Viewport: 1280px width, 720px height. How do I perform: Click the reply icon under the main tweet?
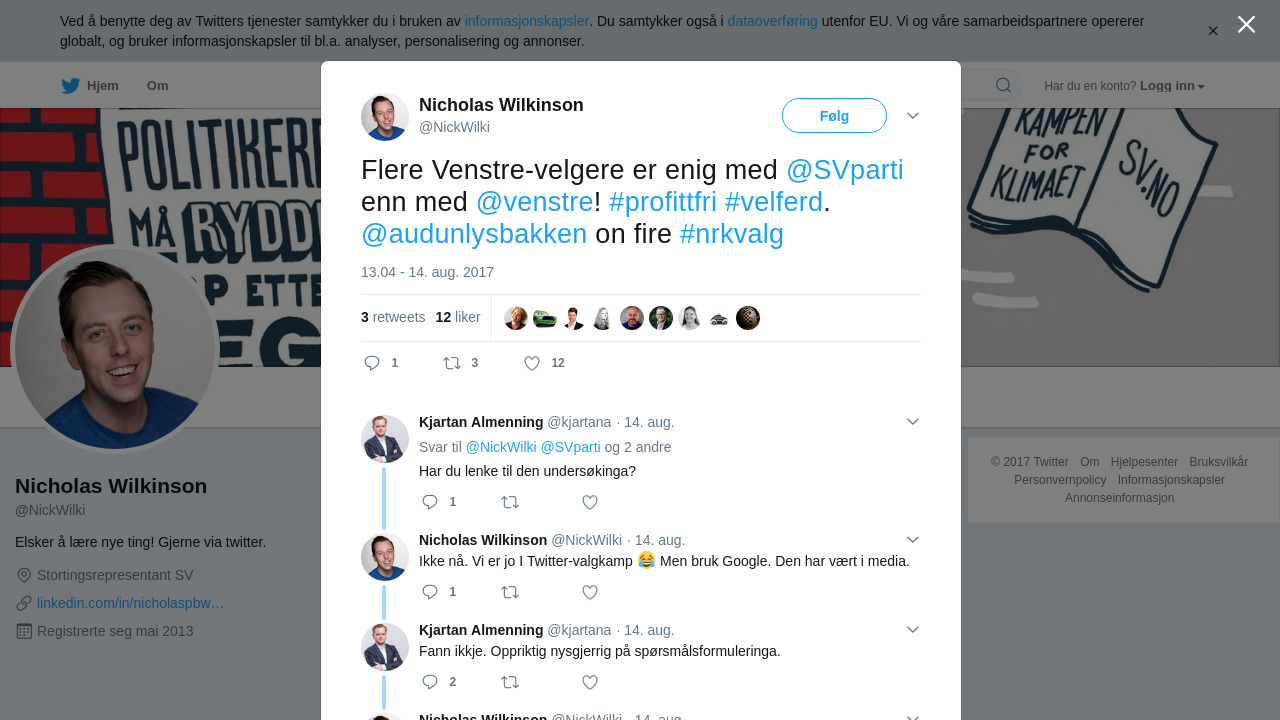(372, 363)
